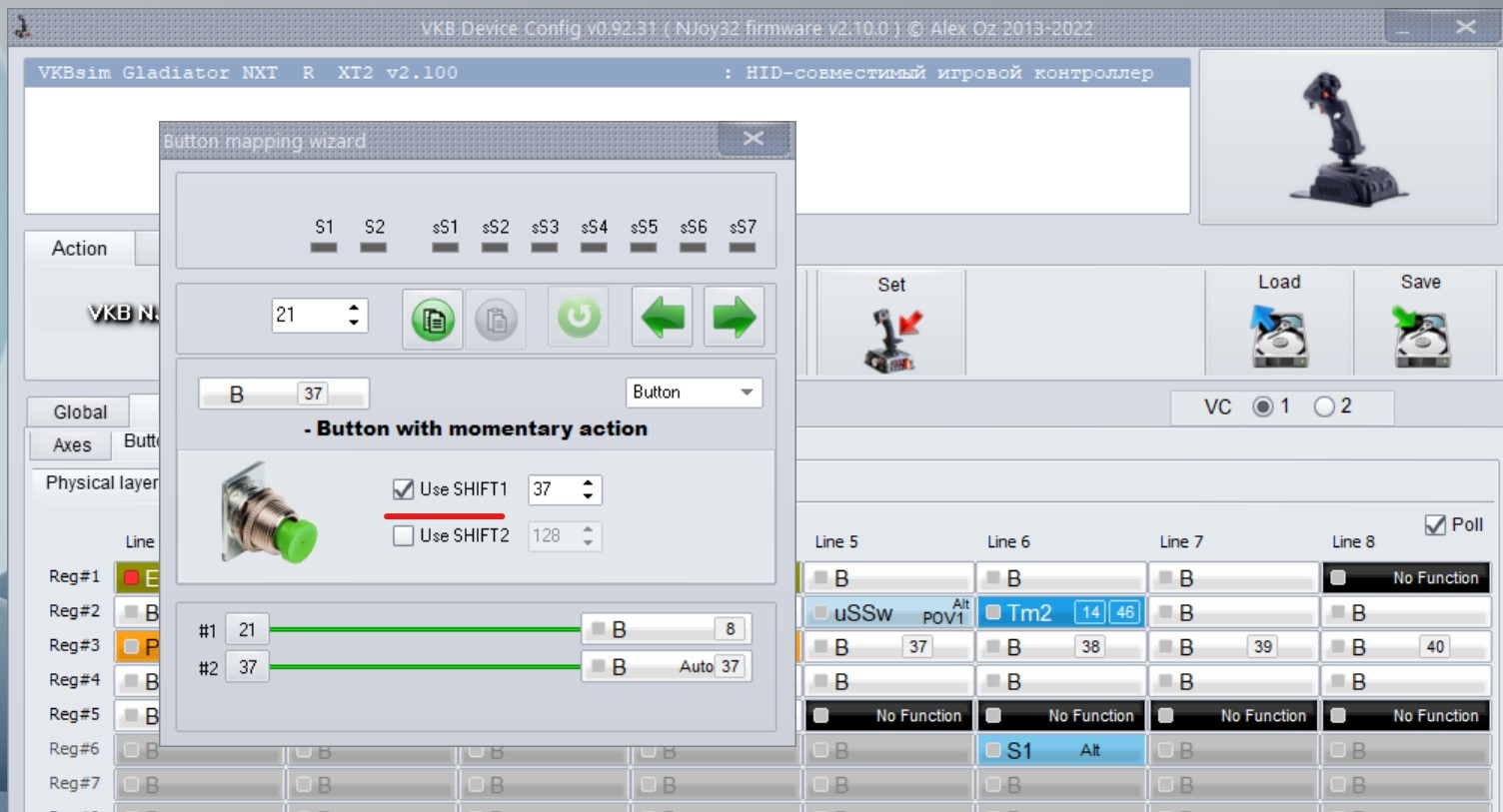The height and width of the screenshot is (812, 1503).
Task: Click the Save to disk icon
Action: click(x=1420, y=337)
